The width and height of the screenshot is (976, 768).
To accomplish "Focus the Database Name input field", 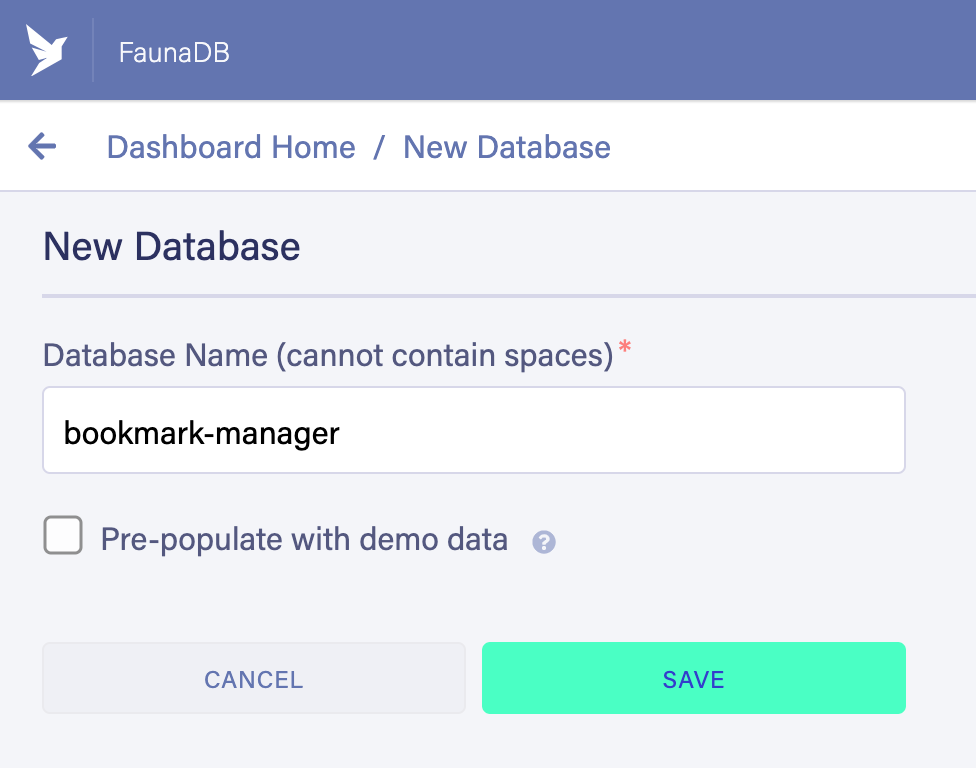I will coord(474,430).
